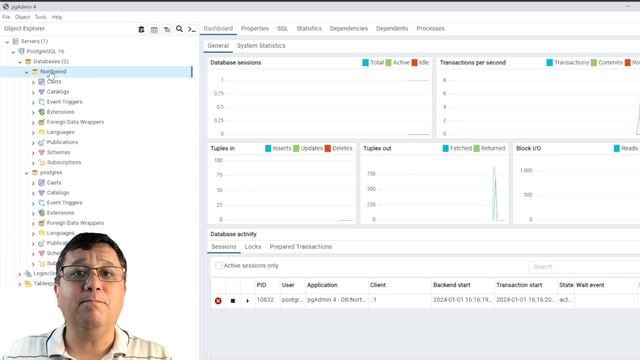Screen dimensions: 640x360
Task: Select the General dashboard sub-tab
Action: [218, 46]
